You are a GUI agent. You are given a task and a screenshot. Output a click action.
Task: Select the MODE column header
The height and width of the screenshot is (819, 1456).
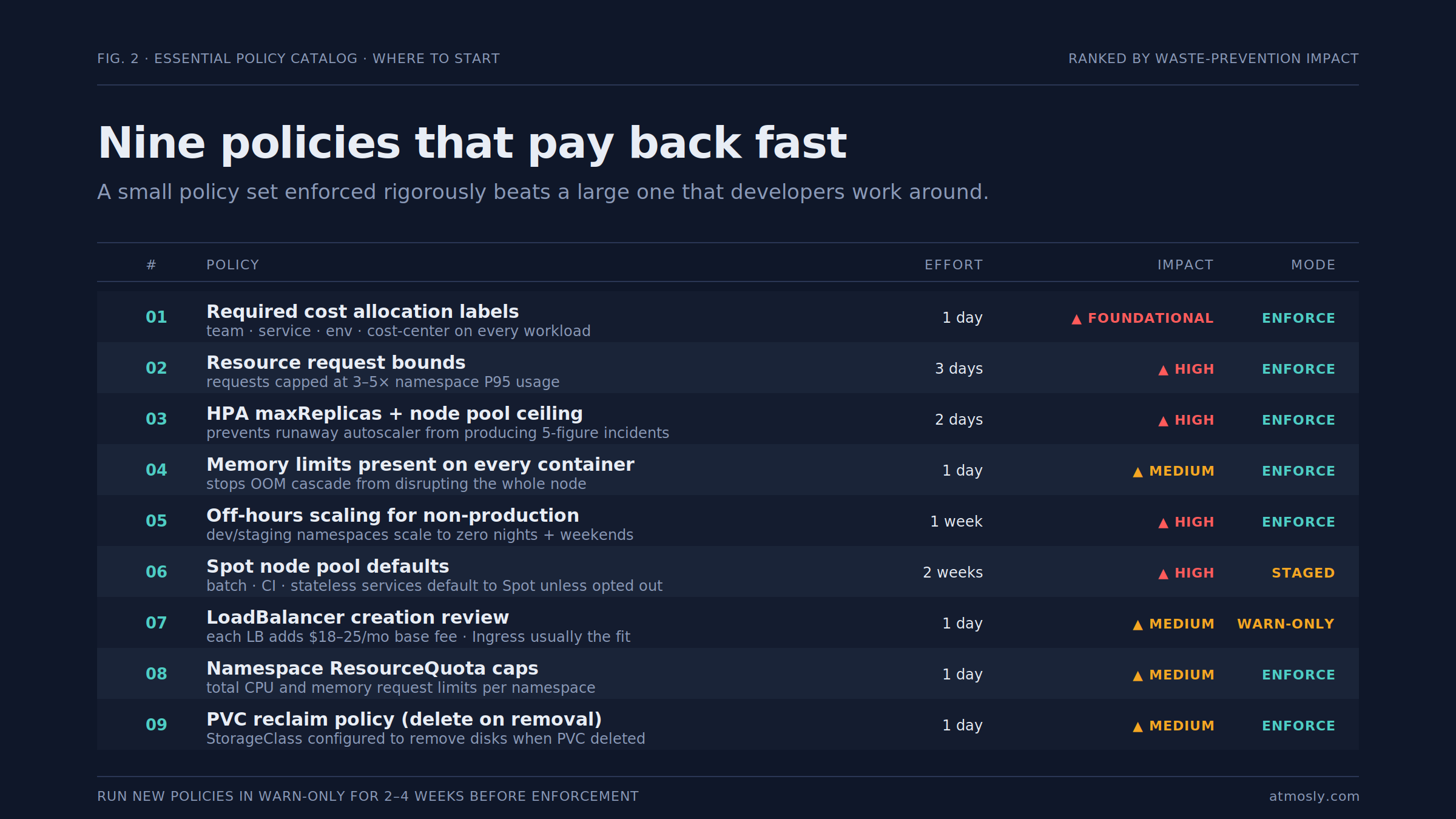pyautogui.click(x=1313, y=265)
